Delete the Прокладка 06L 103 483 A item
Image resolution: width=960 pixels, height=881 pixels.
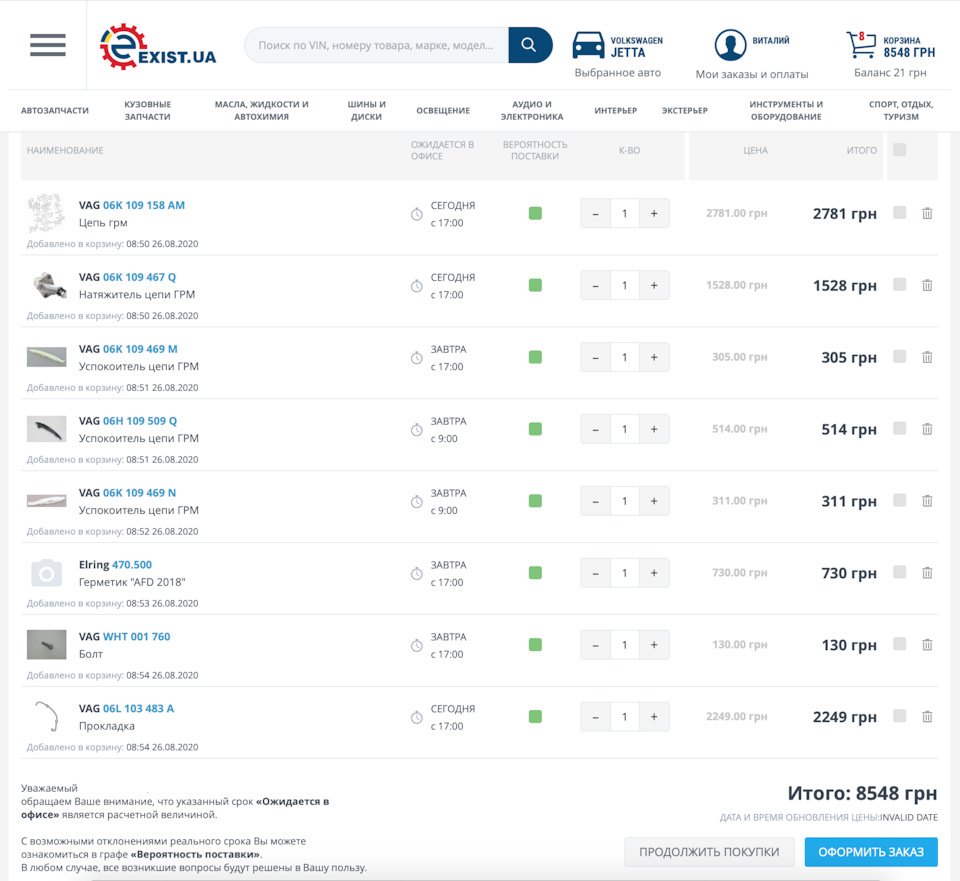coord(927,717)
